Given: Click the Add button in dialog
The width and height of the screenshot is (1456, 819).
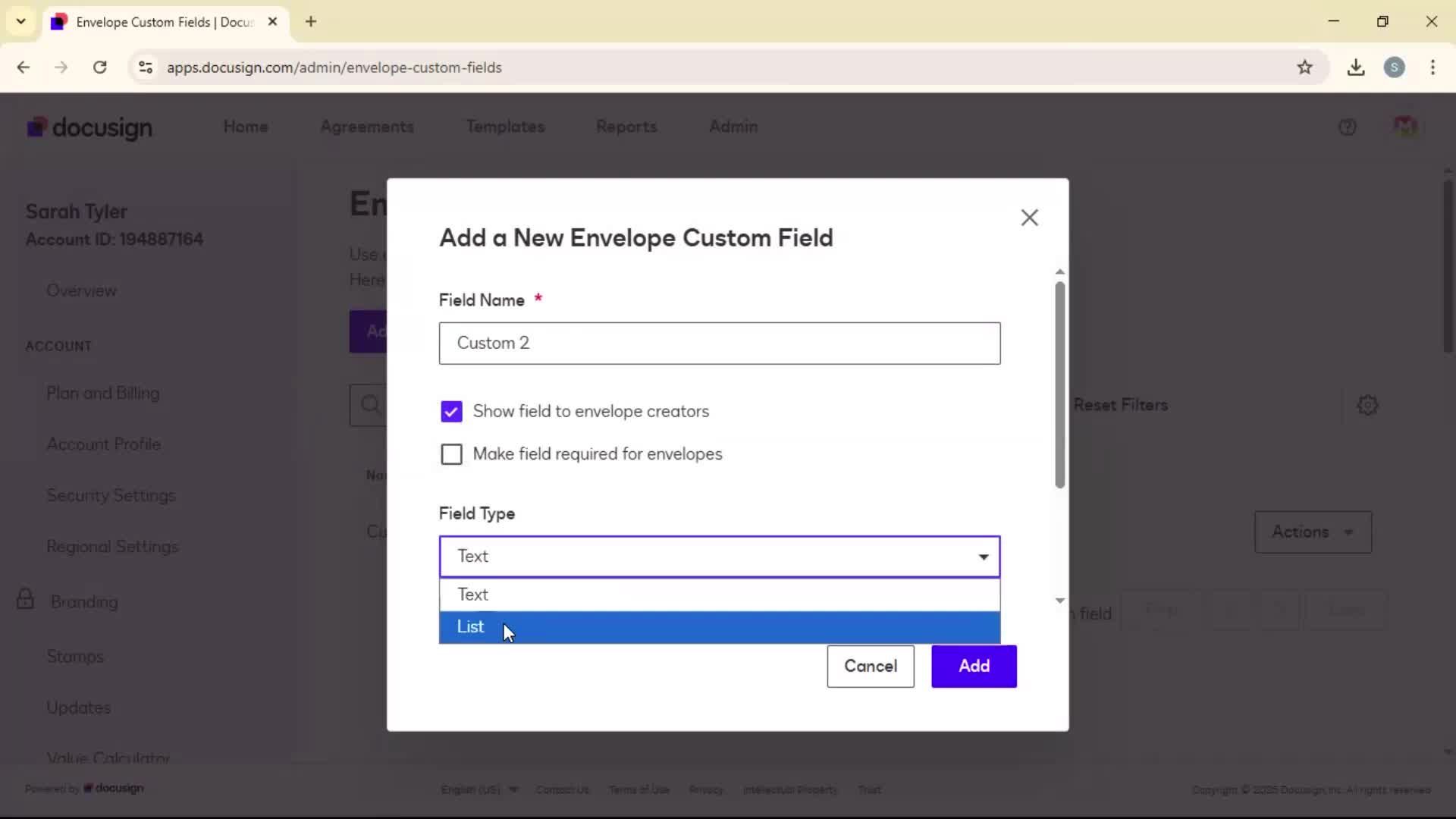Looking at the screenshot, I should coord(974,666).
